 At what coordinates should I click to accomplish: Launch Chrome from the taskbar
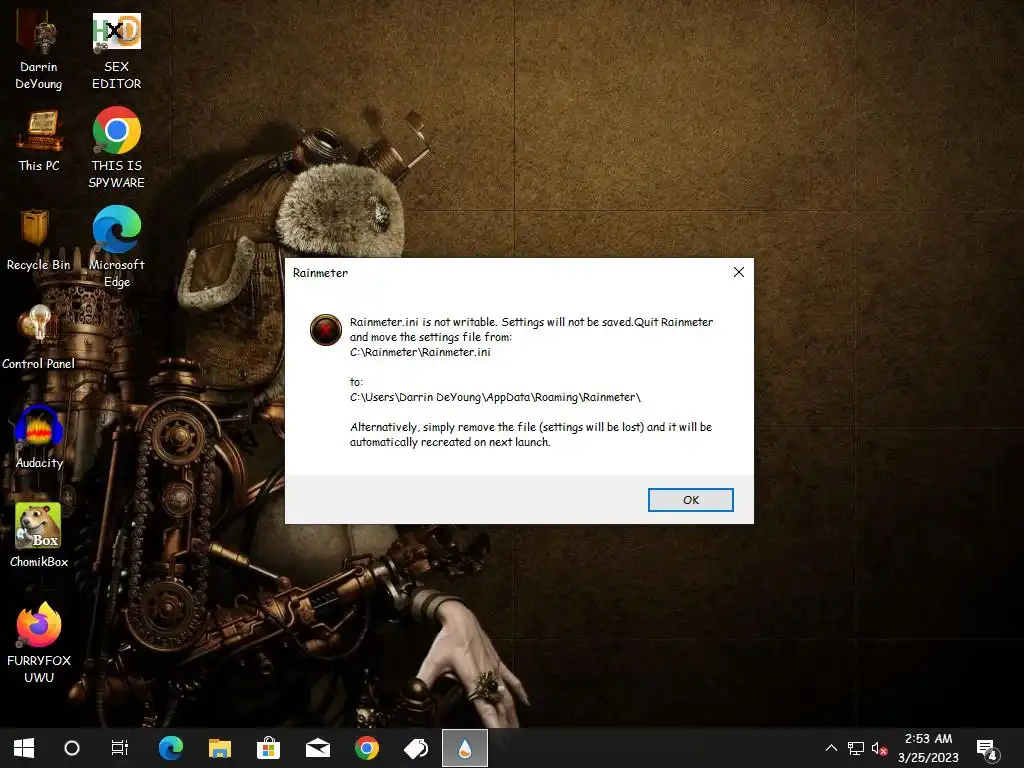point(366,748)
